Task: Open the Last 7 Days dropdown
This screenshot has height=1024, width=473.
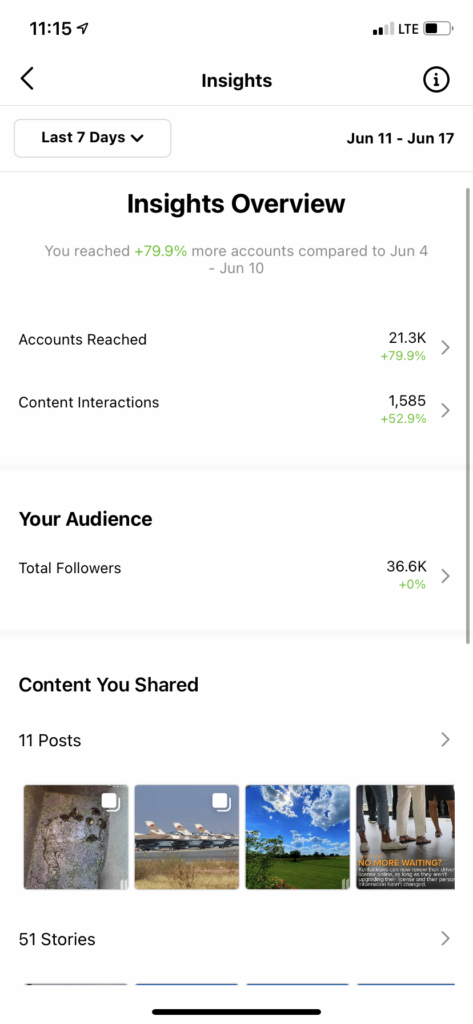Action: pos(92,138)
